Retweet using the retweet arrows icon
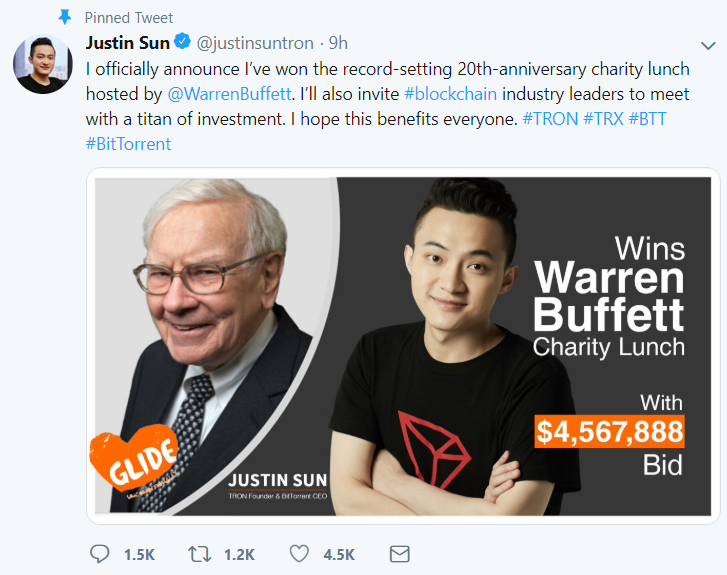The width and height of the screenshot is (727, 575). click(x=199, y=554)
